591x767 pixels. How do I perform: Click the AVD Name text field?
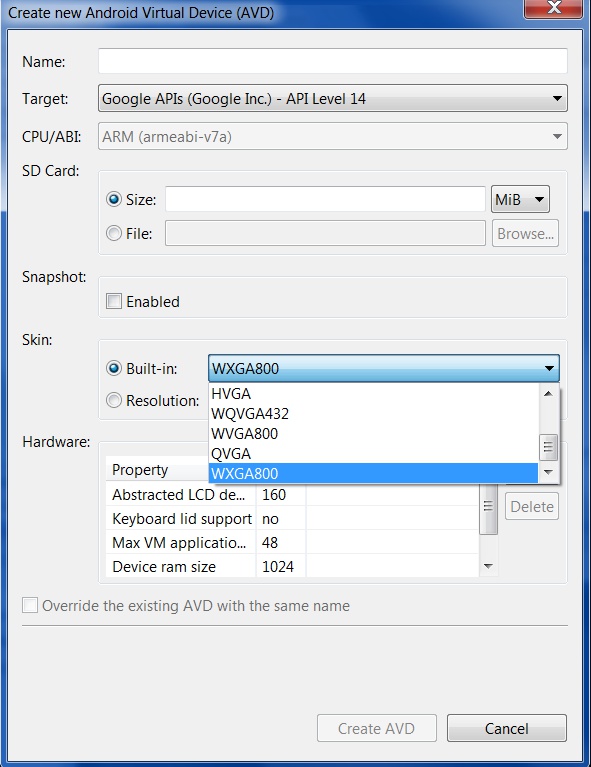tap(333, 61)
